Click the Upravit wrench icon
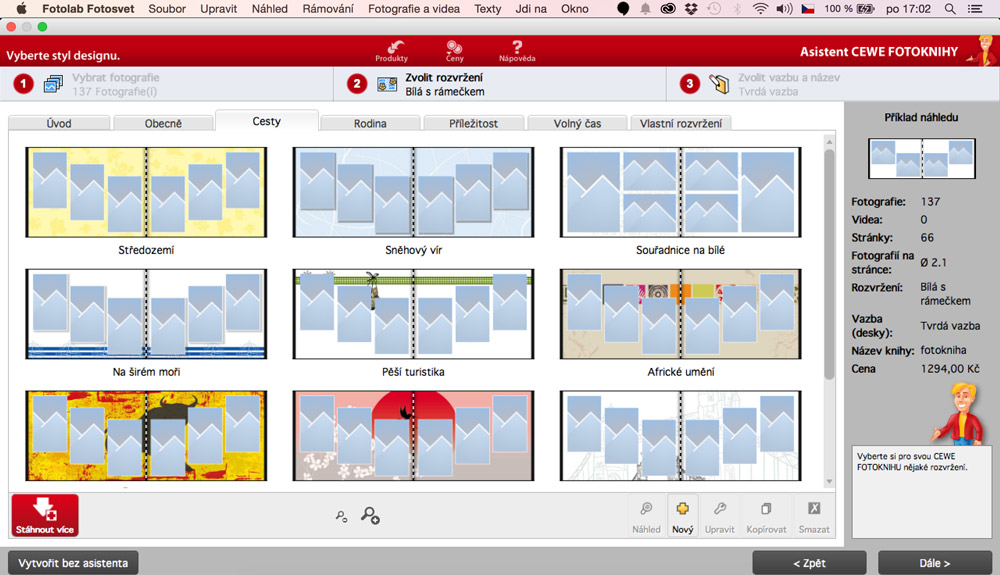Screen dimensions: 1000x575 tap(719, 515)
